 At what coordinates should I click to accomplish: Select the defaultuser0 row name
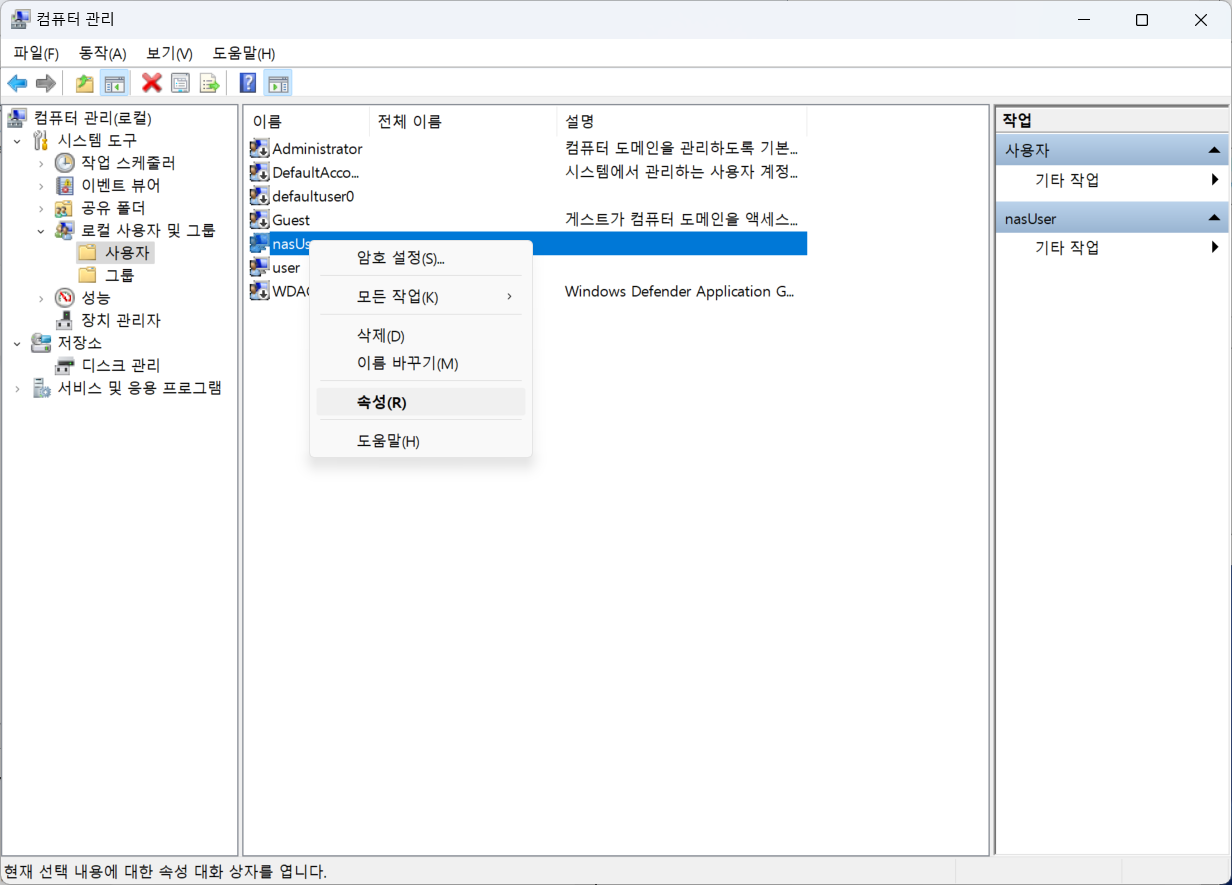point(313,196)
